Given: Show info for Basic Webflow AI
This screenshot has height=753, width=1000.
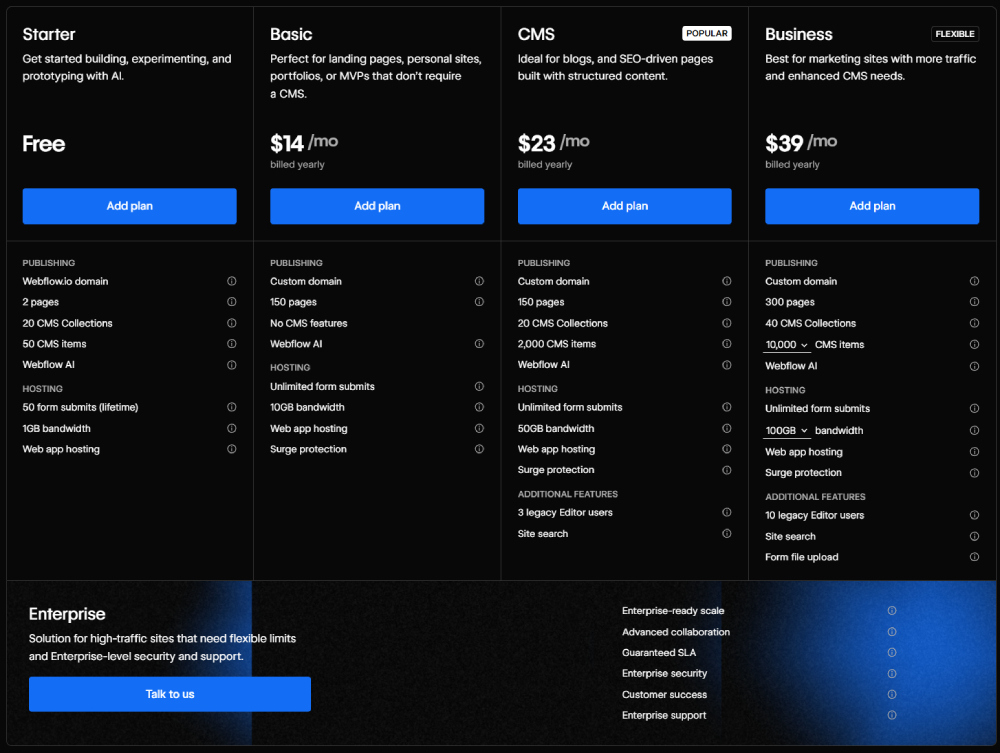Looking at the screenshot, I should coord(479,344).
